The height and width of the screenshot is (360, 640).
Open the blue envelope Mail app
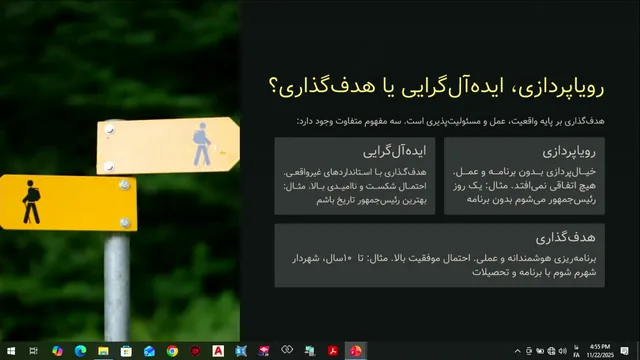pos(149,351)
